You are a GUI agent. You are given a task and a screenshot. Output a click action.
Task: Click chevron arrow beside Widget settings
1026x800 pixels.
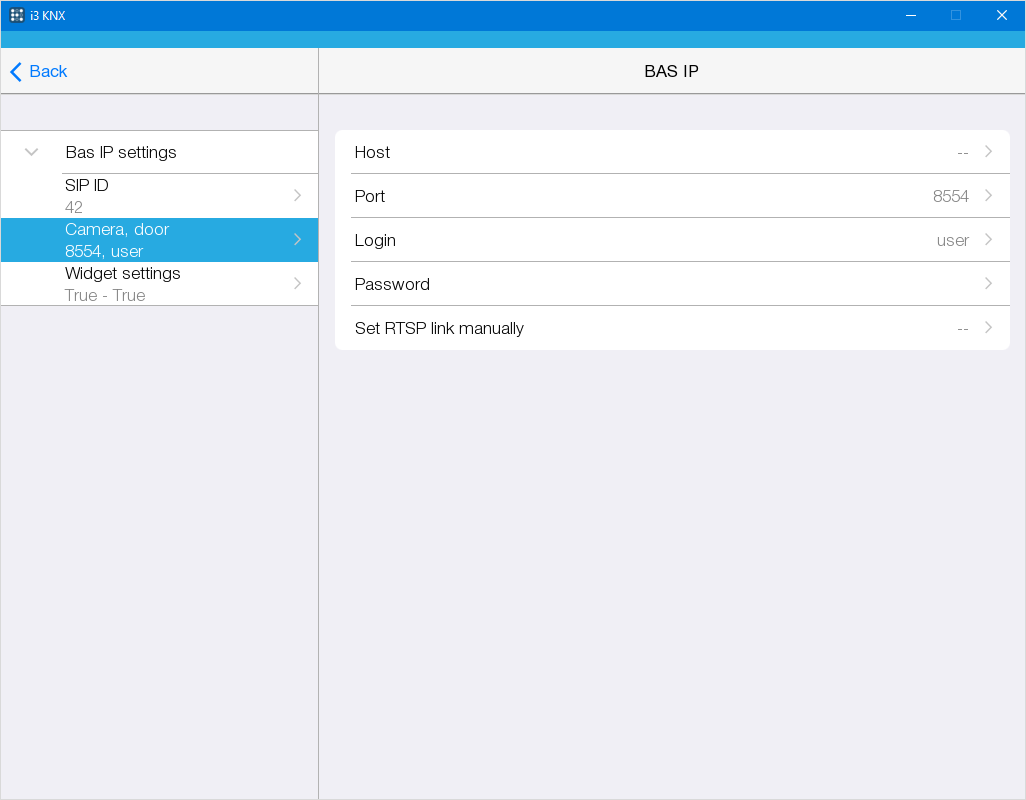[x=297, y=284]
